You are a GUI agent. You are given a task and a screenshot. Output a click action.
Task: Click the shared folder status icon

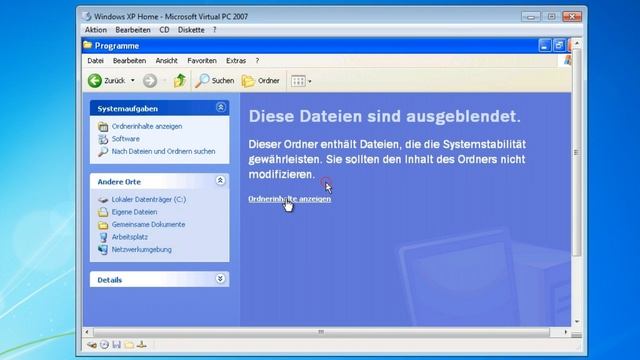pos(129,345)
